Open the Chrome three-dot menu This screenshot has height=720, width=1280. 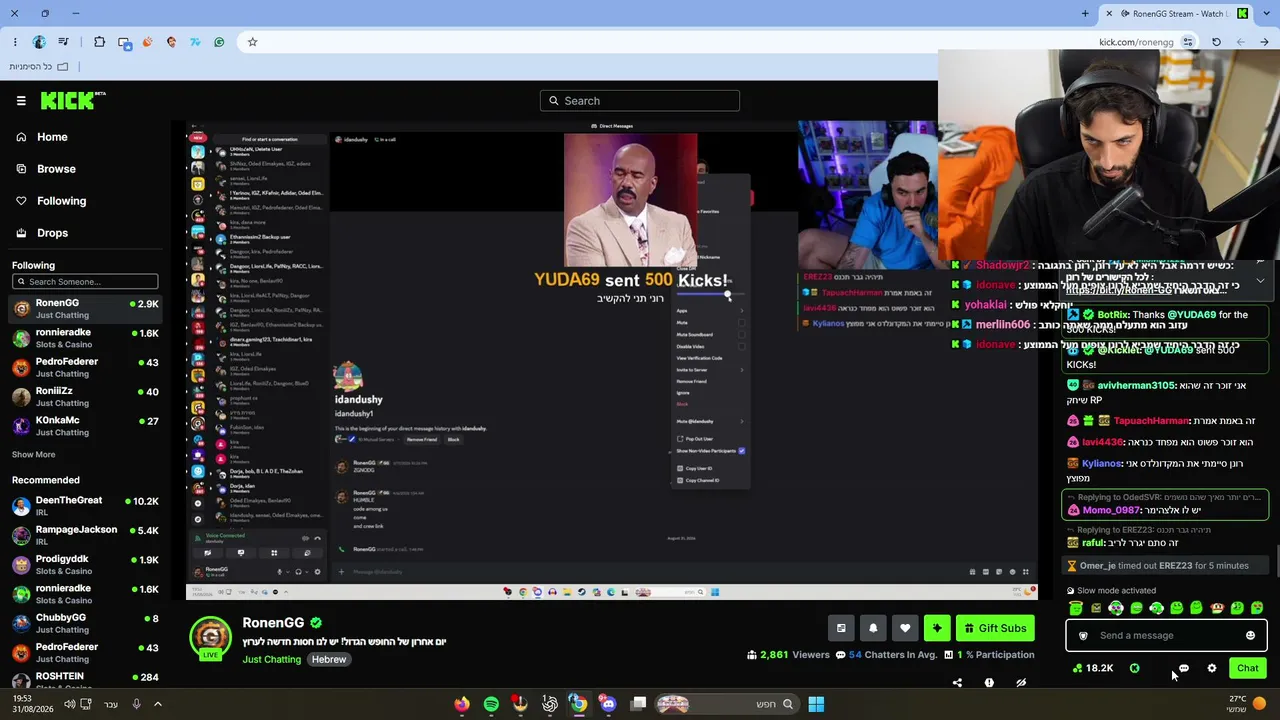coord(15,42)
